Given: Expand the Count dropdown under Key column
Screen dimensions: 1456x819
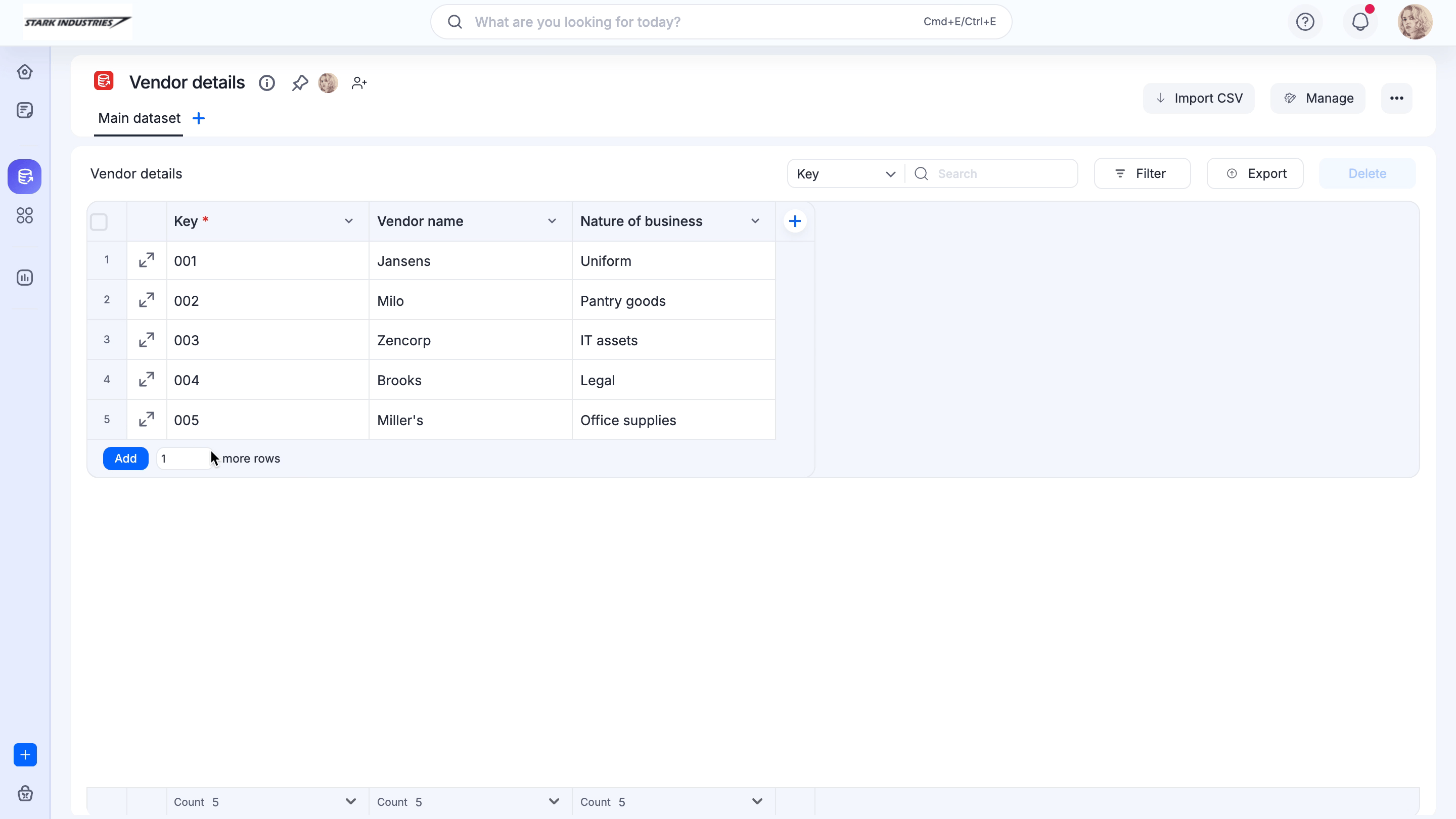Looking at the screenshot, I should 350,801.
